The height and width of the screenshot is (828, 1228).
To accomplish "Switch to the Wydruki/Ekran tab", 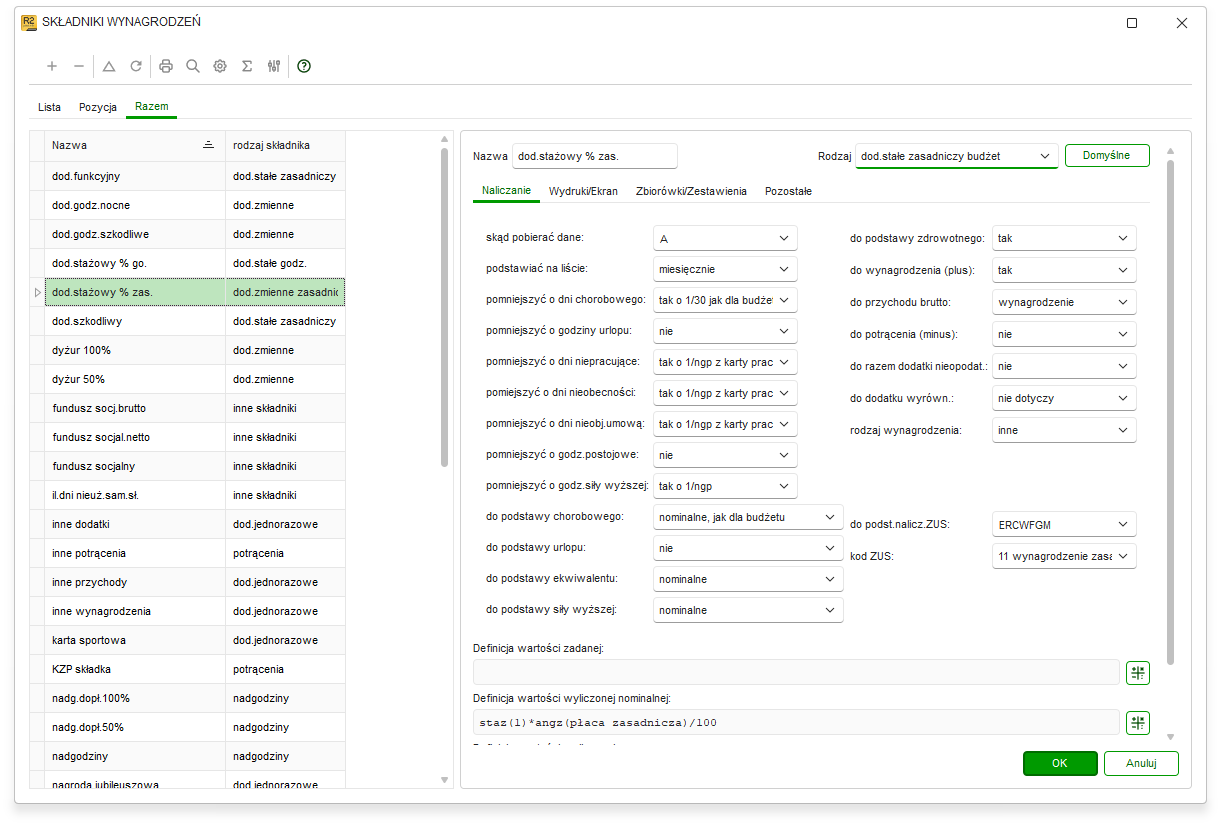I will pyautogui.click(x=583, y=191).
